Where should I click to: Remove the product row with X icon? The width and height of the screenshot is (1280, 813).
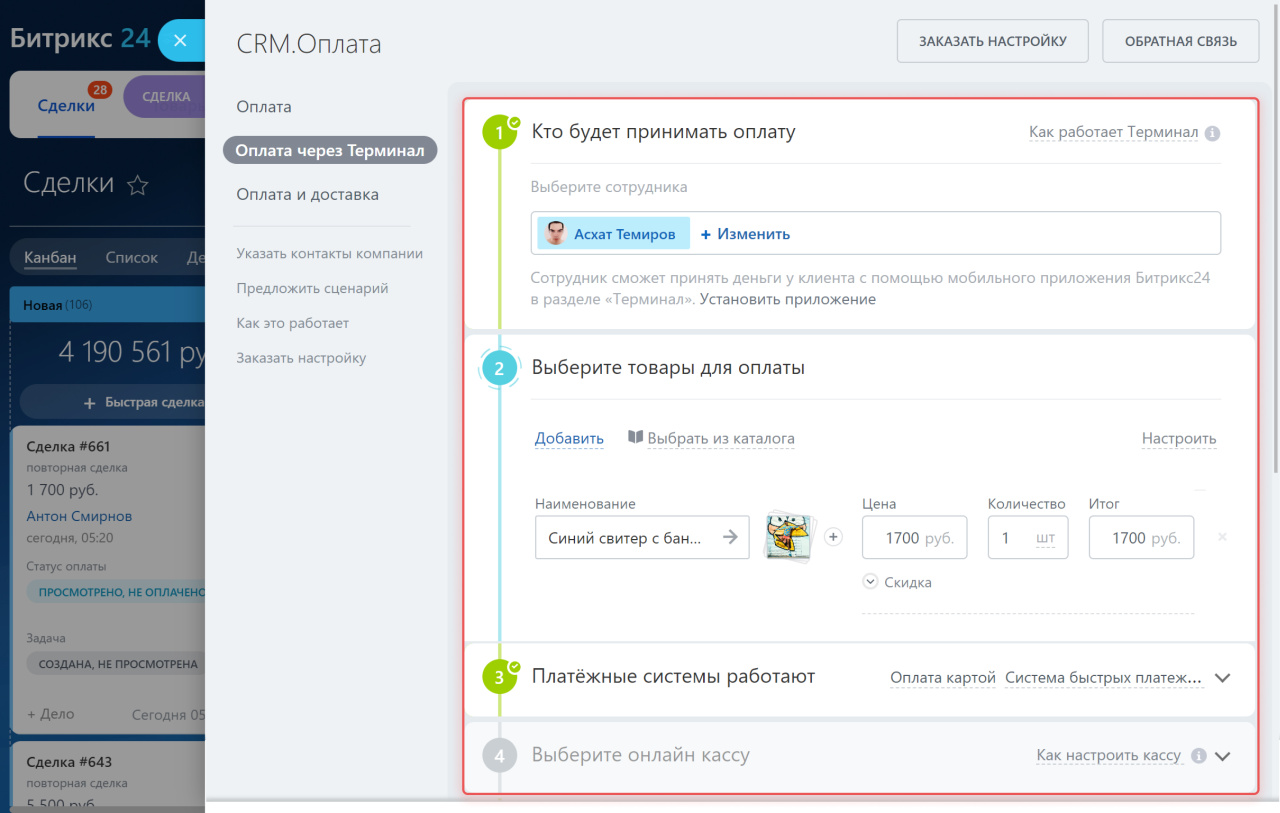[1222, 537]
